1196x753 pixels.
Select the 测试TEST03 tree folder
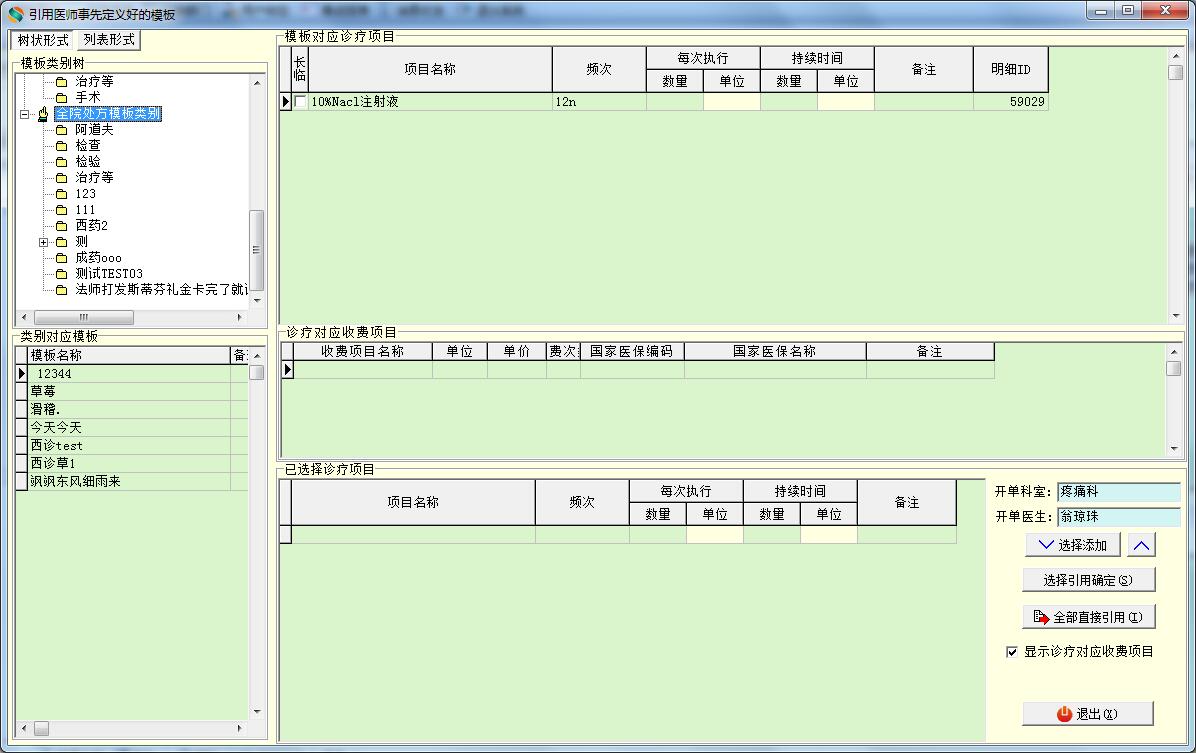pyautogui.click(x=108, y=274)
